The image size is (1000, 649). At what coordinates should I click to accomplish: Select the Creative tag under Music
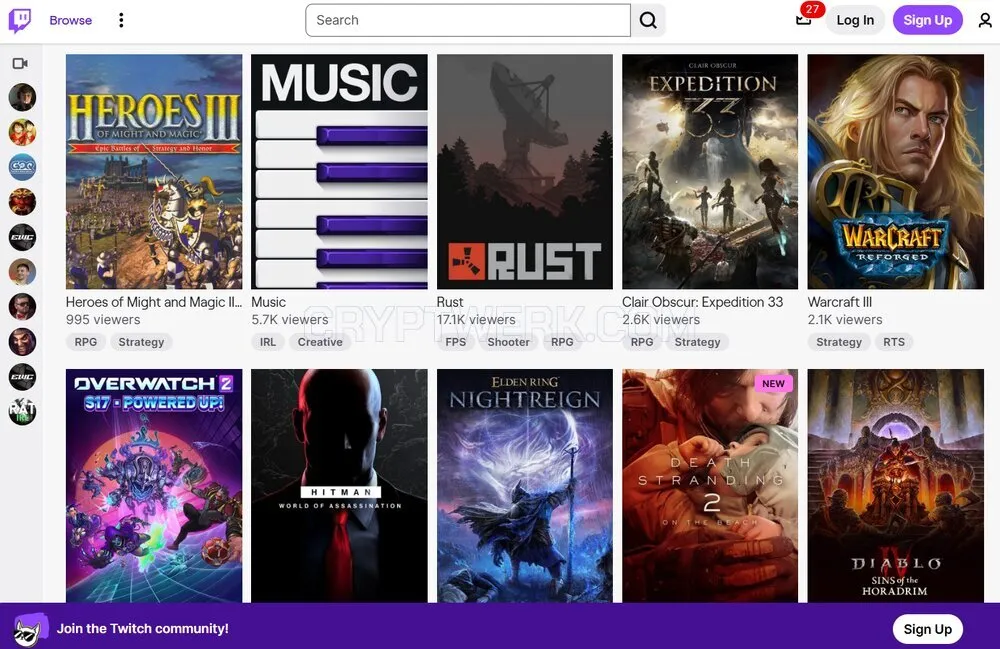tap(320, 342)
